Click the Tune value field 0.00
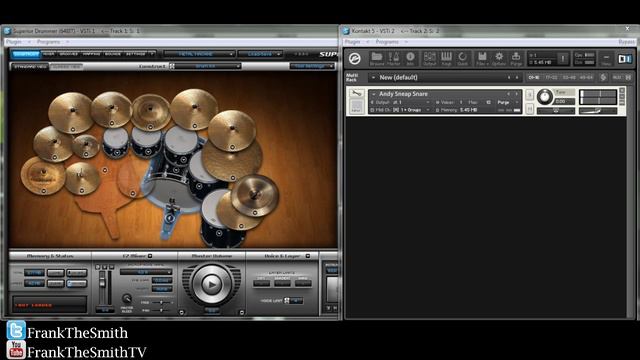The image size is (640, 360). [x=565, y=101]
